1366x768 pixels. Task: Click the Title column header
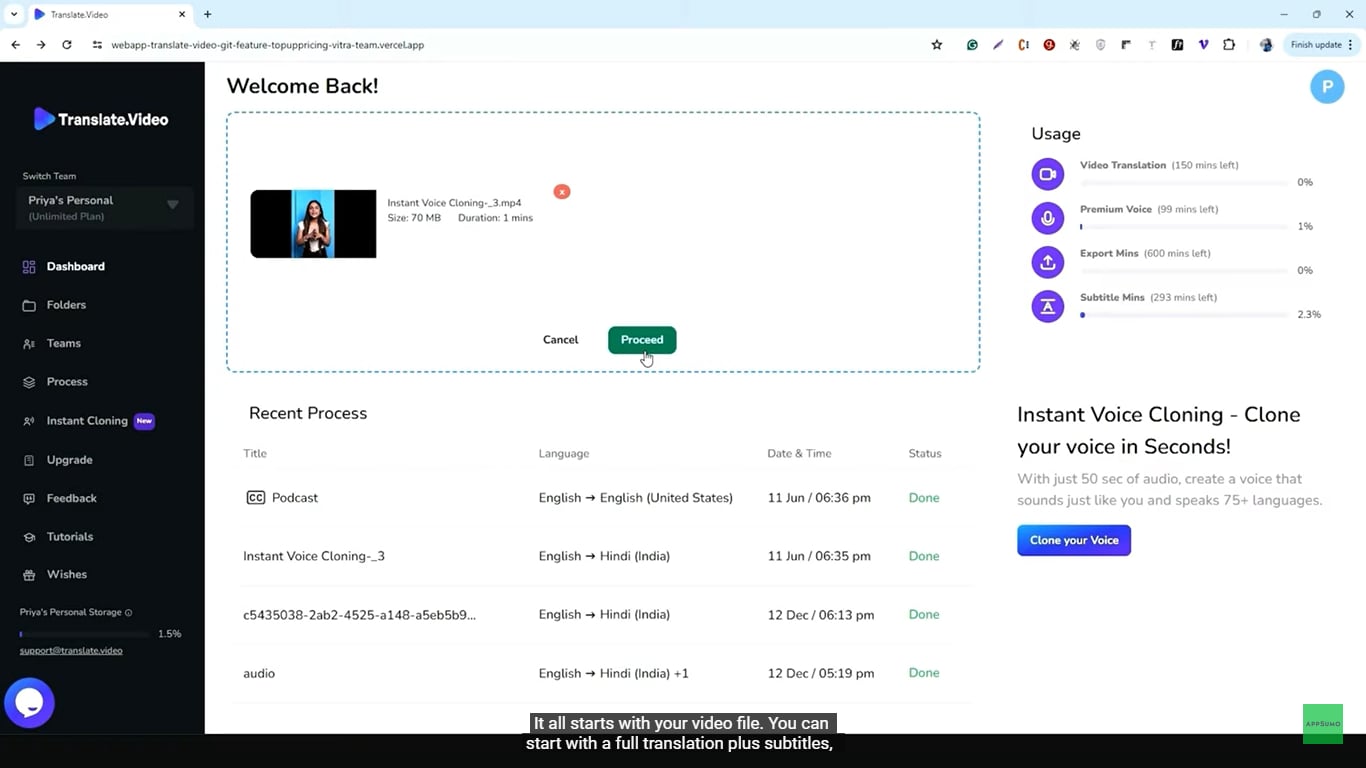(255, 453)
